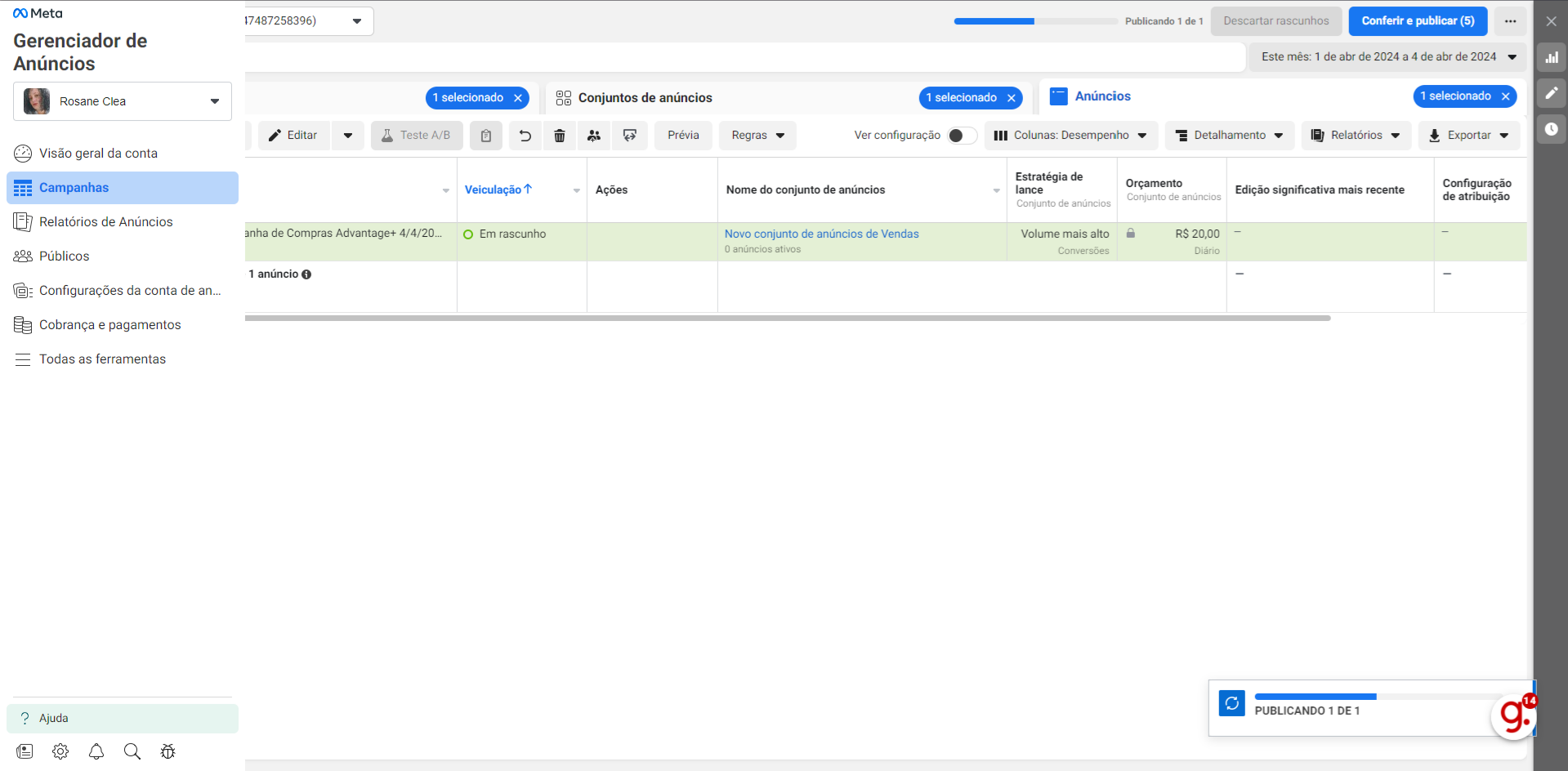Image resolution: width=1568 pixels, height=771 pixels.
Task: Open Veiculação column menu arrow
Action: tap(577, 190)
